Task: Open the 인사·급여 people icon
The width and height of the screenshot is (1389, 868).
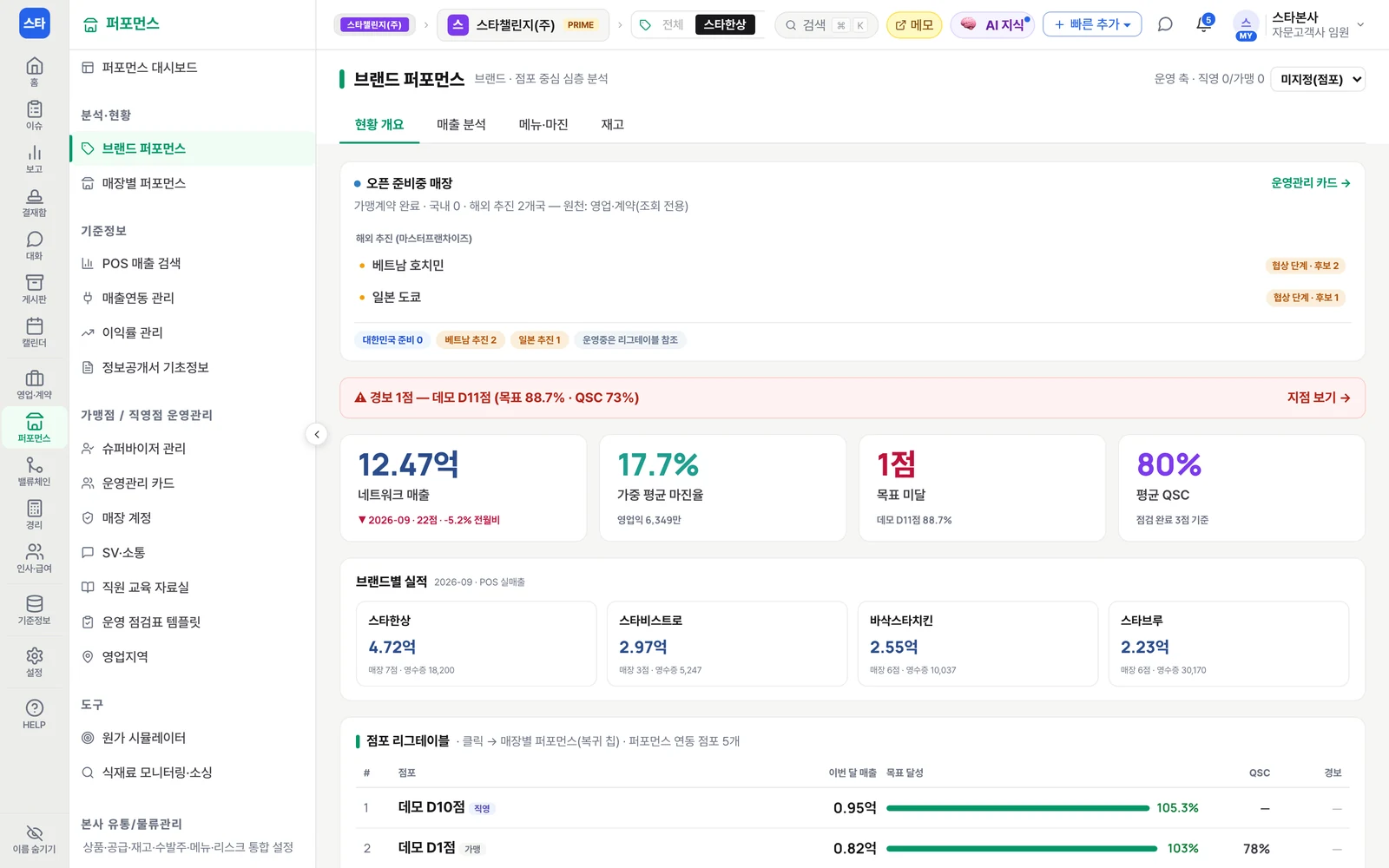Action: pos(34,557)
